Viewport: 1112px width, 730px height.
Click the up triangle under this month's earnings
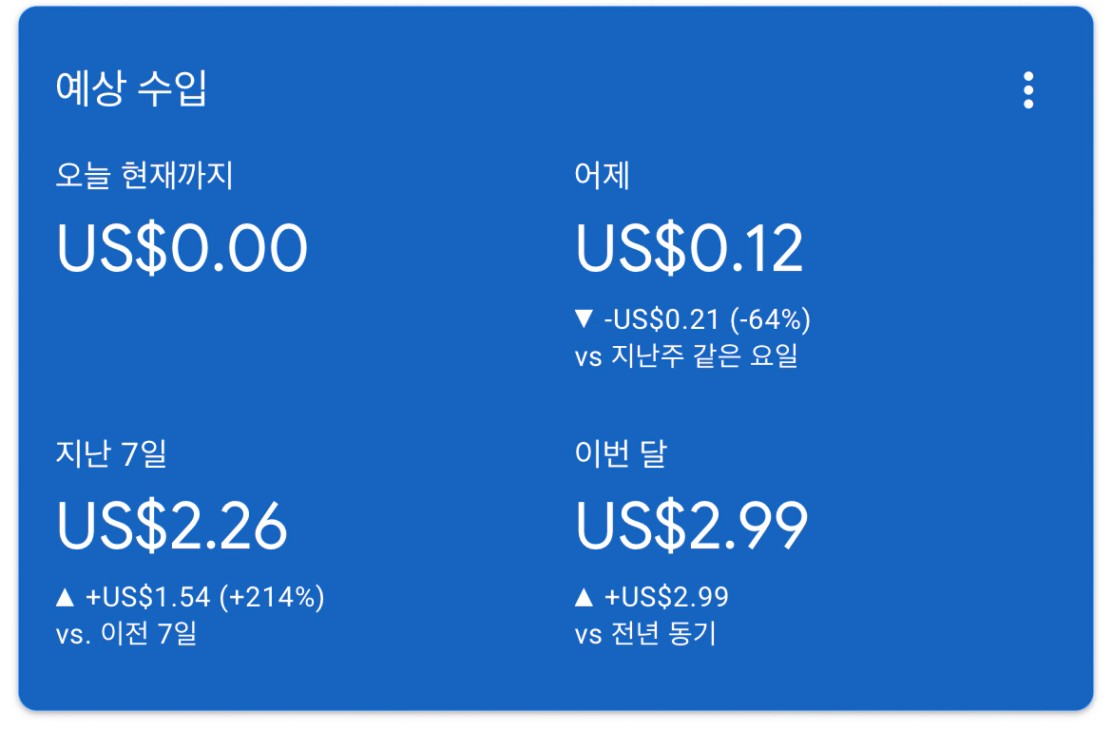[585, 598]
